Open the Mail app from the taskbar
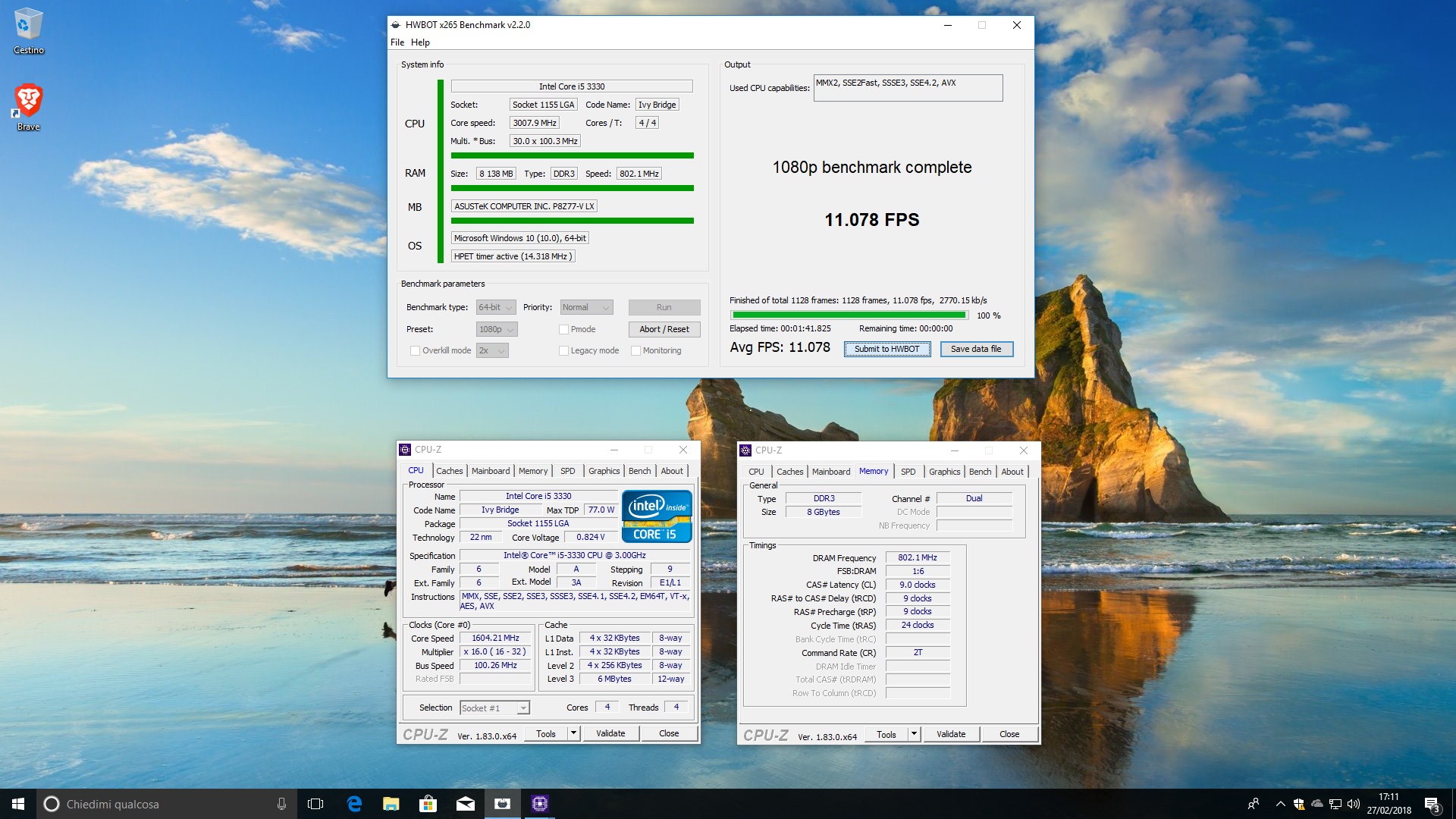 (466, 804)
